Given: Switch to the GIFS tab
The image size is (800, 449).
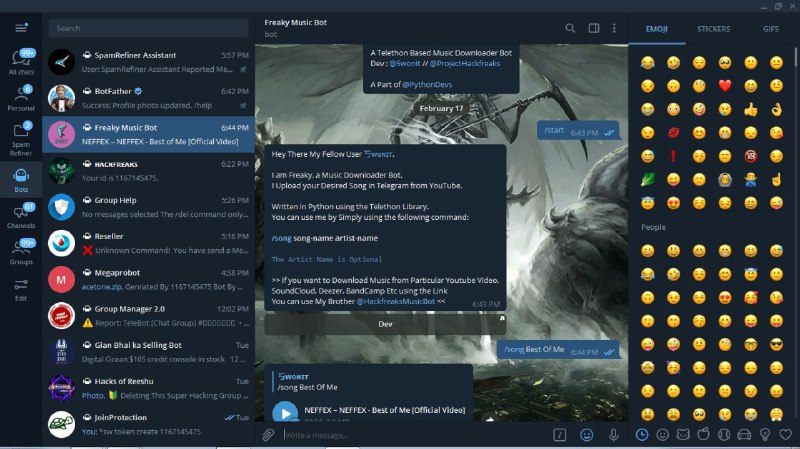Looking at the screenshot, I should (770, 29).
